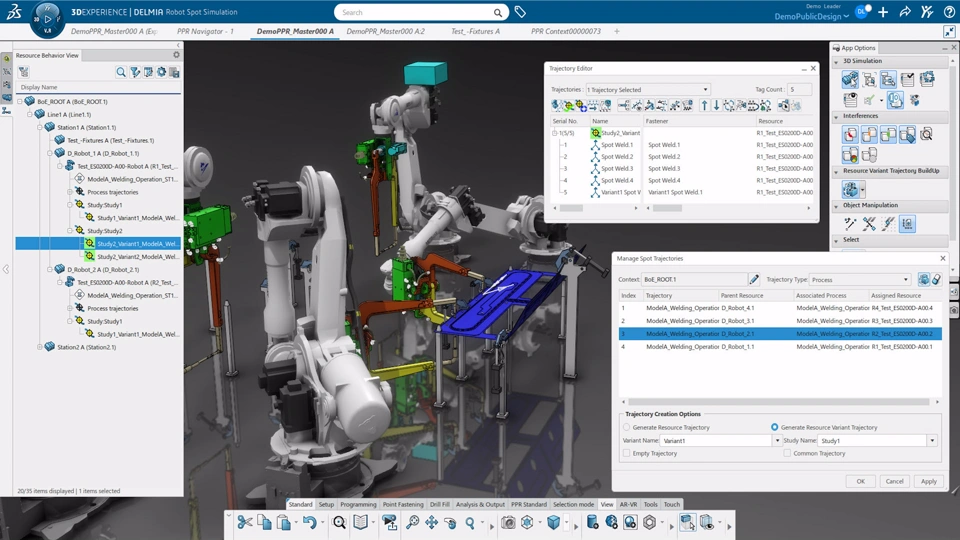Enable the Empty Trajectory checkbox
Viewport: 960px width, 540px height.
[x=627, y=453]
